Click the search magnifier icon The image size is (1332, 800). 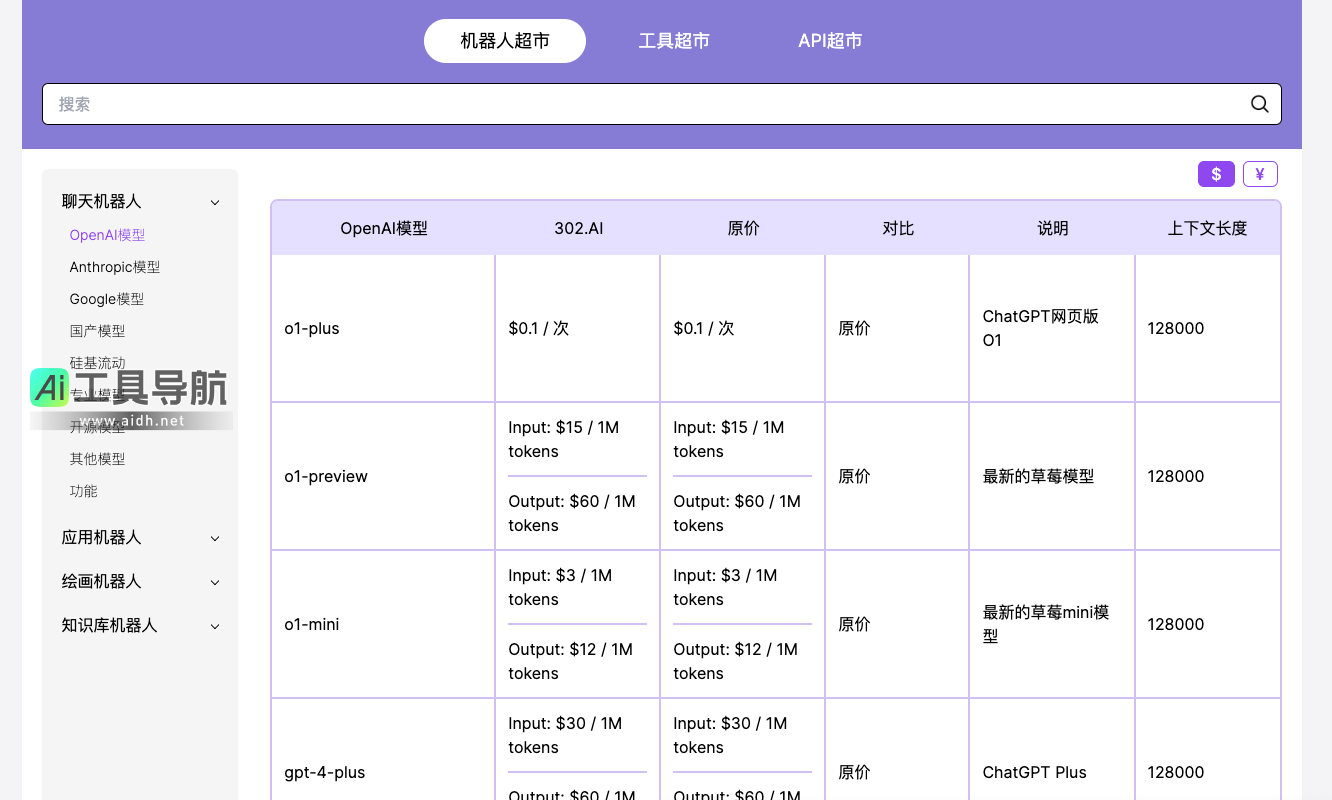click(x=1259, y=104)
